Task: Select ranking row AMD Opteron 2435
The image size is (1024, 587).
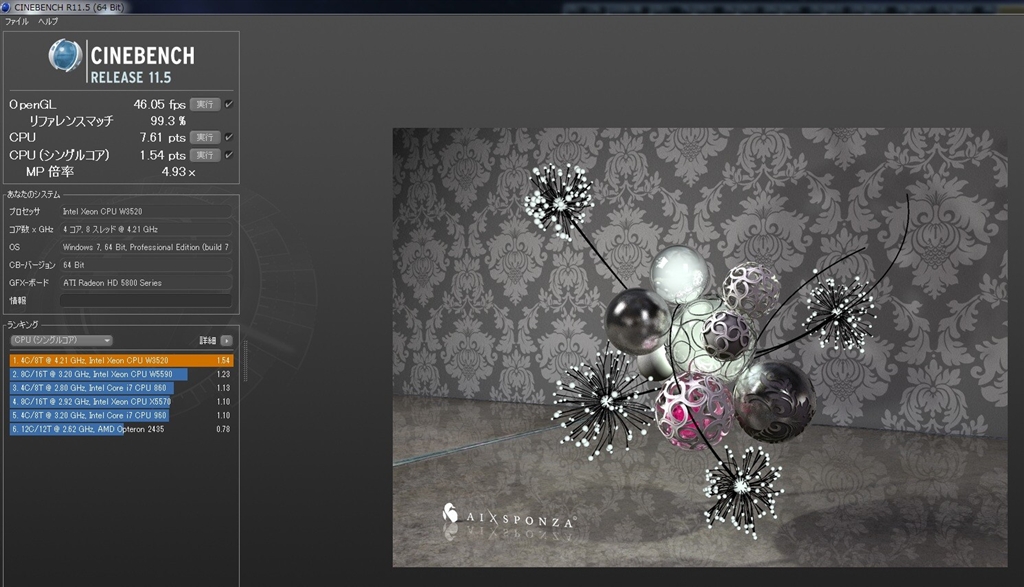Action: pos(121,429)
